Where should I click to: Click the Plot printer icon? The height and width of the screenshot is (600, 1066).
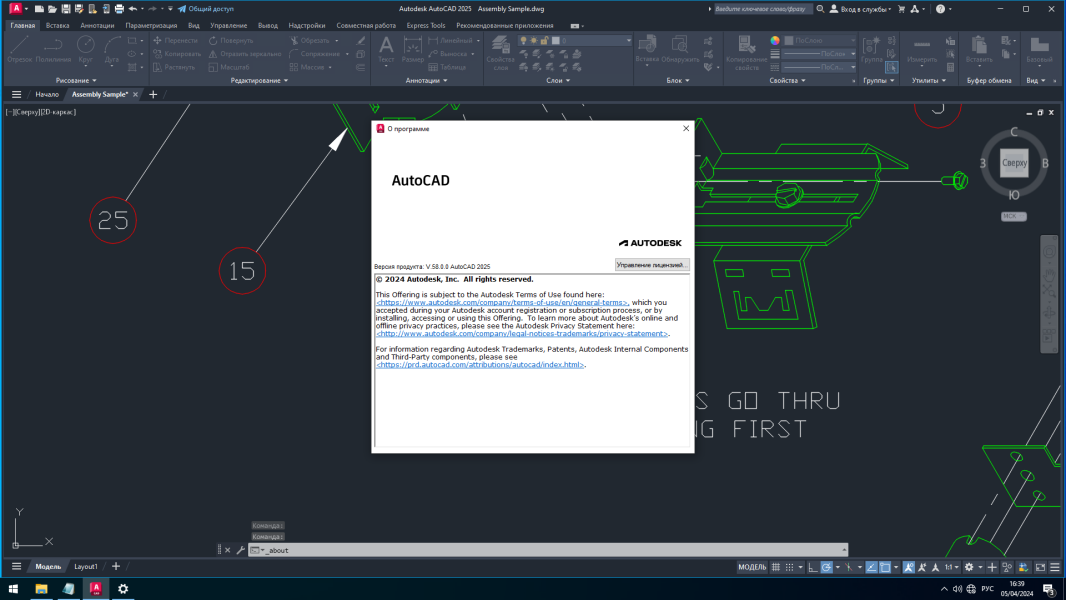pos(119,9)
